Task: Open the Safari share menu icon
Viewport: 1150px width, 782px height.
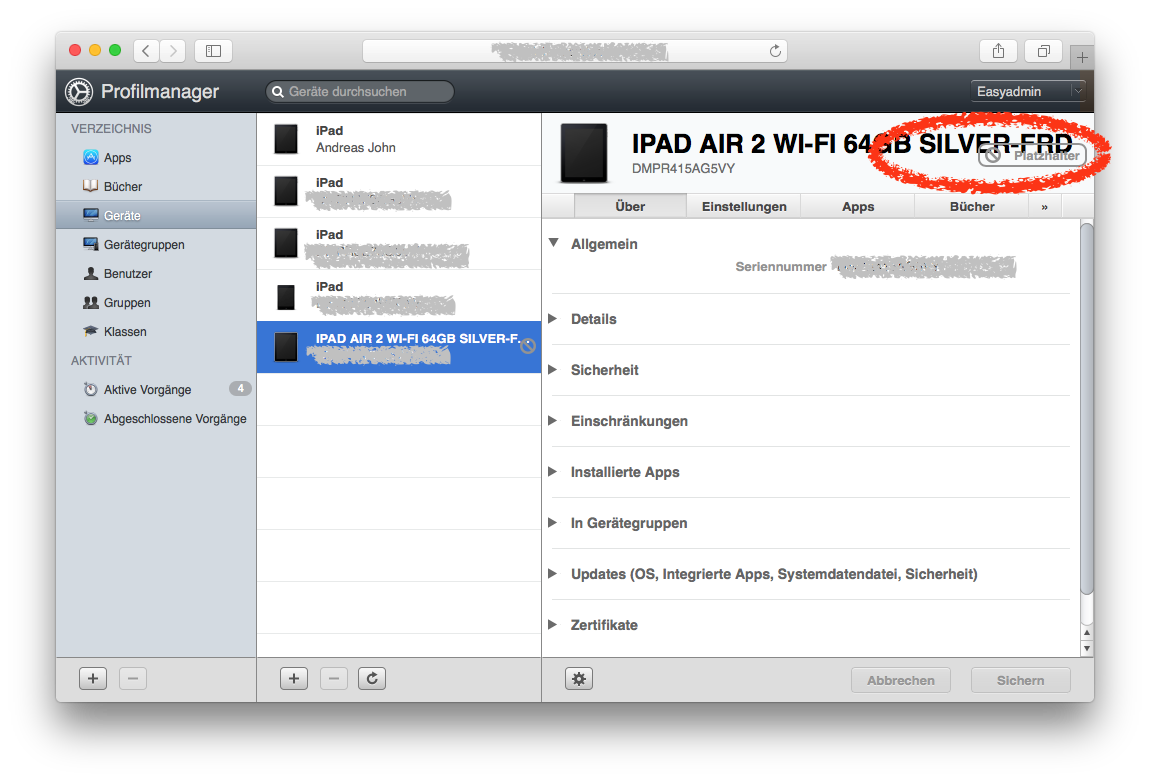Action: click(998, 51)
